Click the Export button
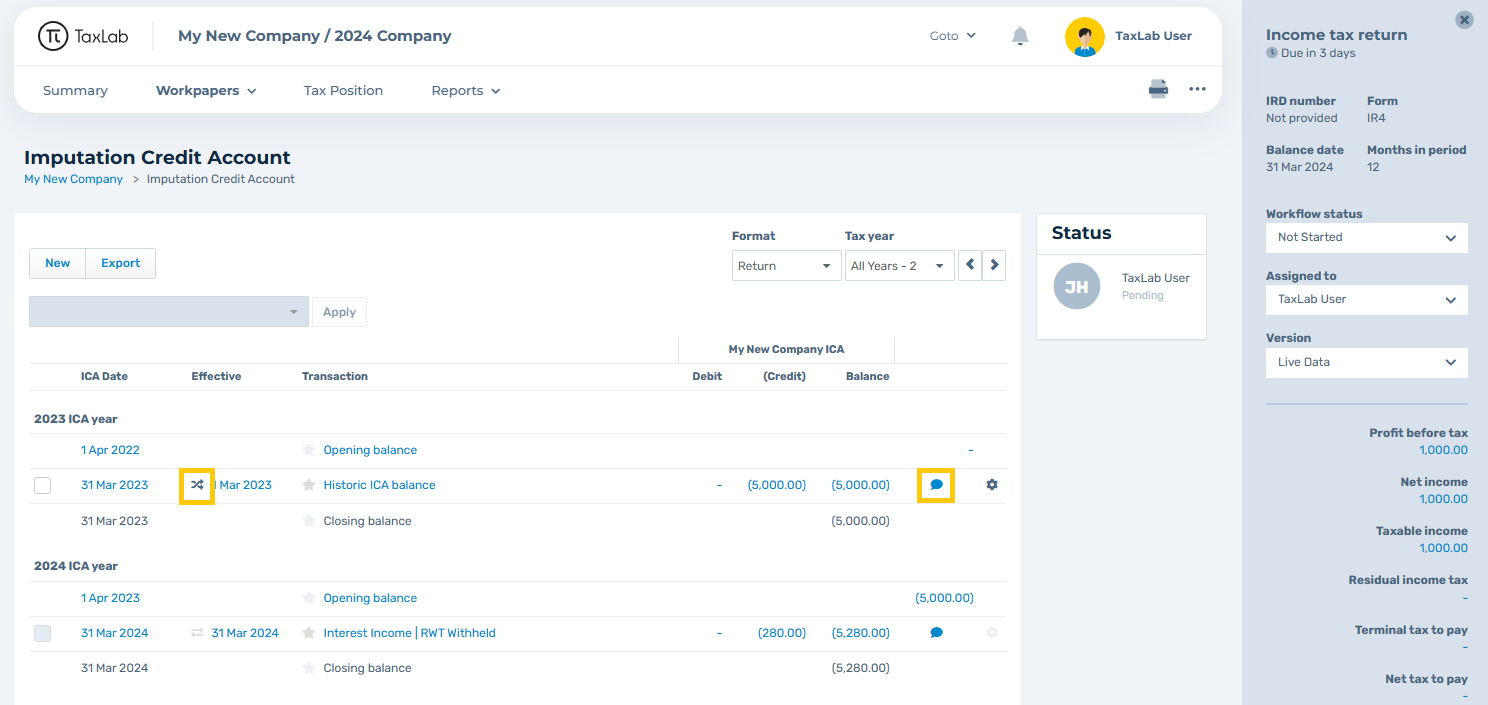The height and width of the screenshot is (705, 1488). [x=121, y=263]
